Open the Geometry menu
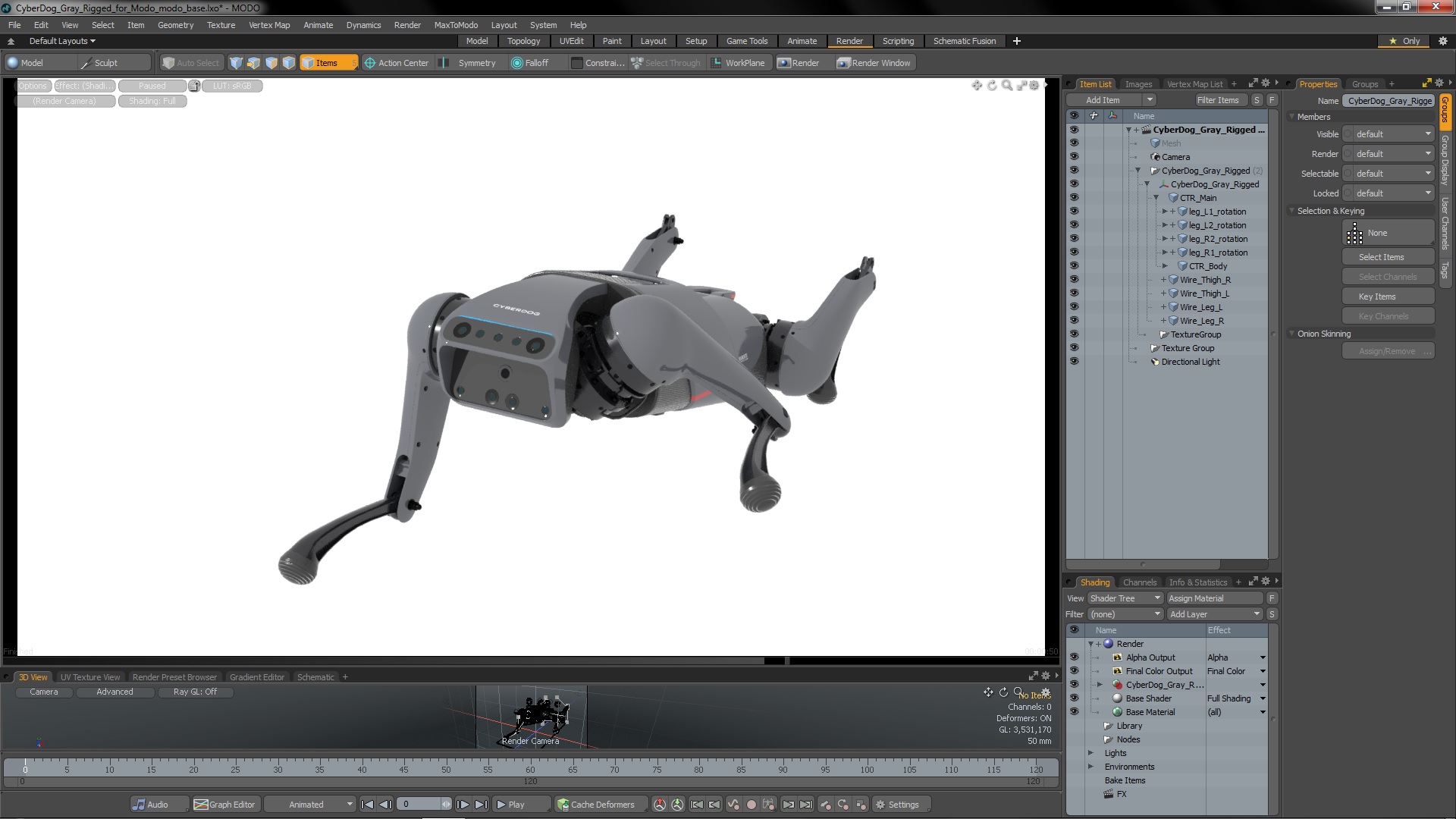Image resolution: width=1456 pixels, height=819 pixels. click(175, 25)
